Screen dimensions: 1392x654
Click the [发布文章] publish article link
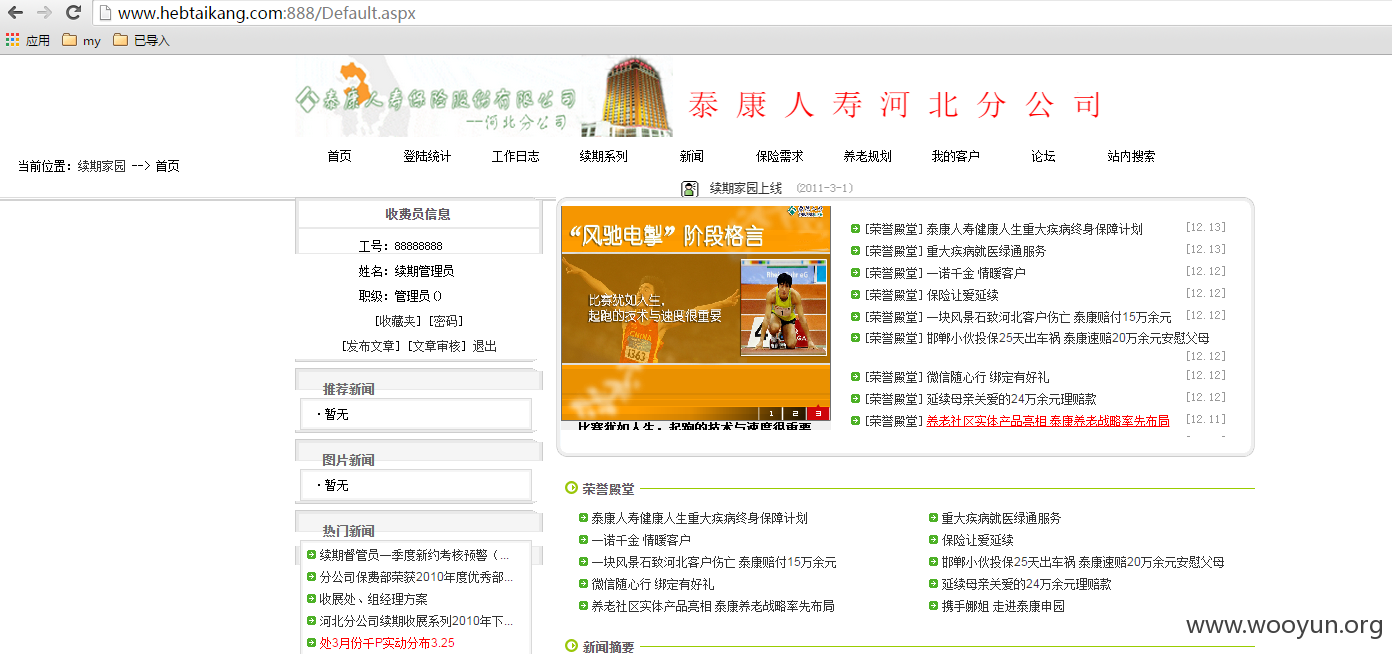pyautogui.click(x=372, y=346)
